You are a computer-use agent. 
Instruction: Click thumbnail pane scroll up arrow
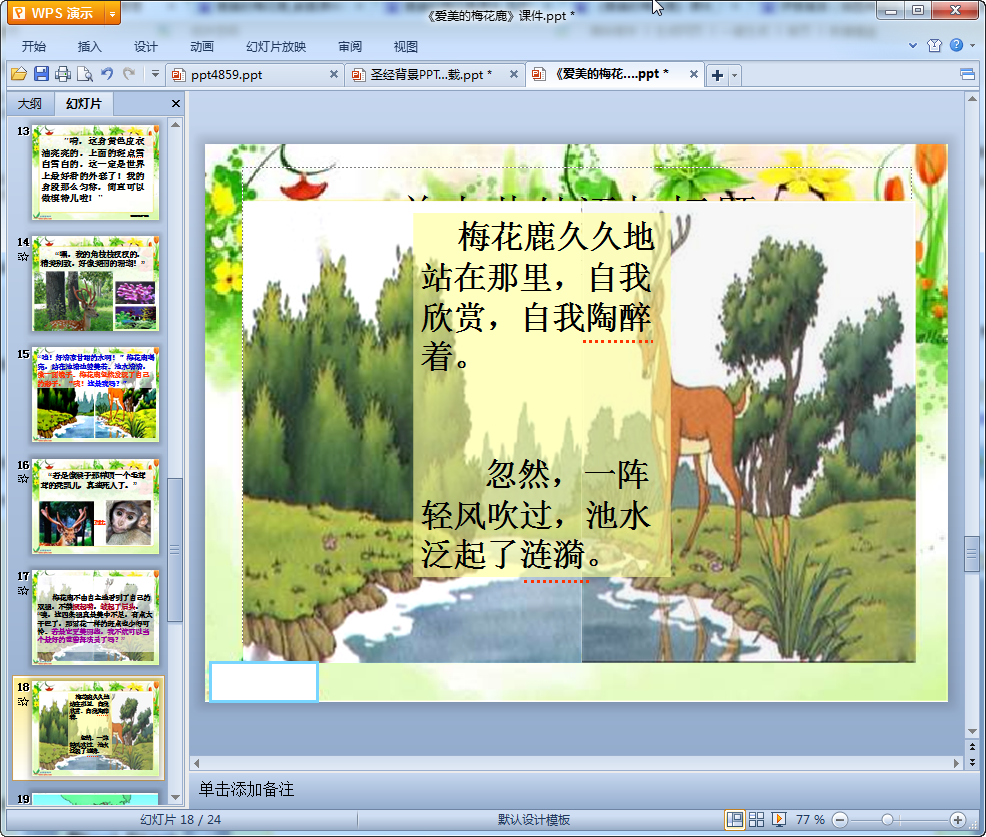[175, 125]
